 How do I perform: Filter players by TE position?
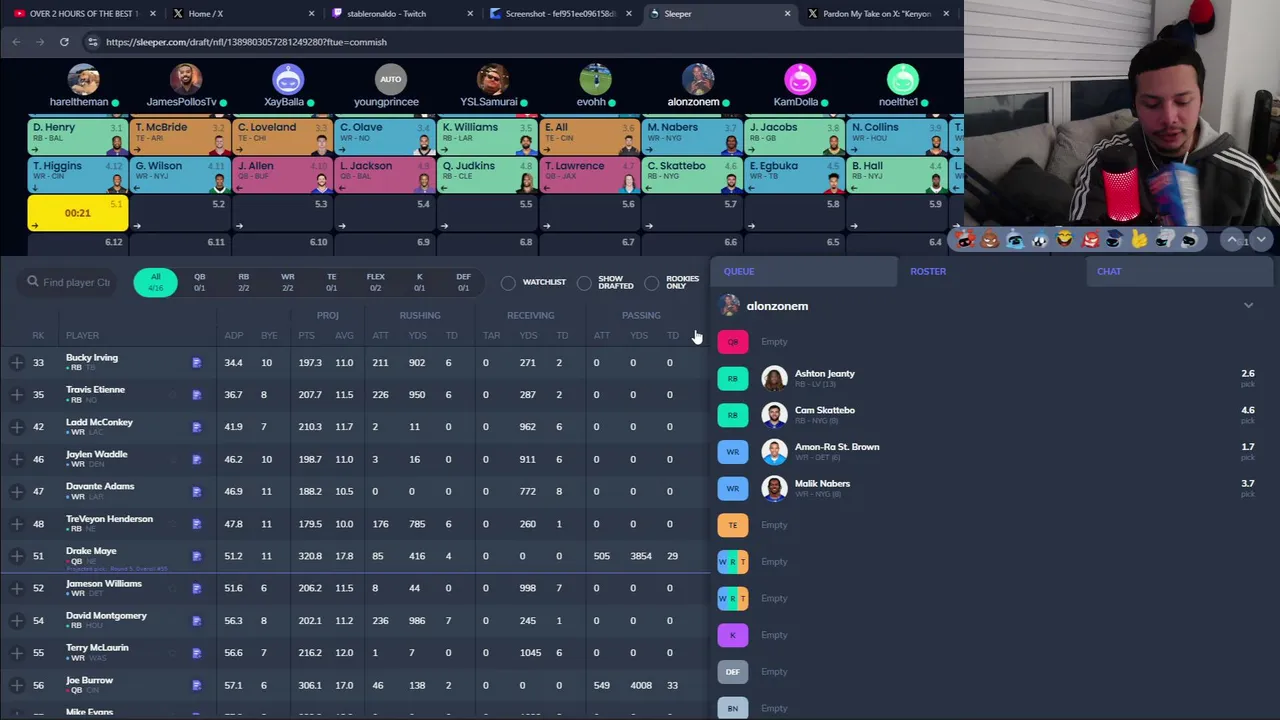pyautogui.click(x=331, y=282)
